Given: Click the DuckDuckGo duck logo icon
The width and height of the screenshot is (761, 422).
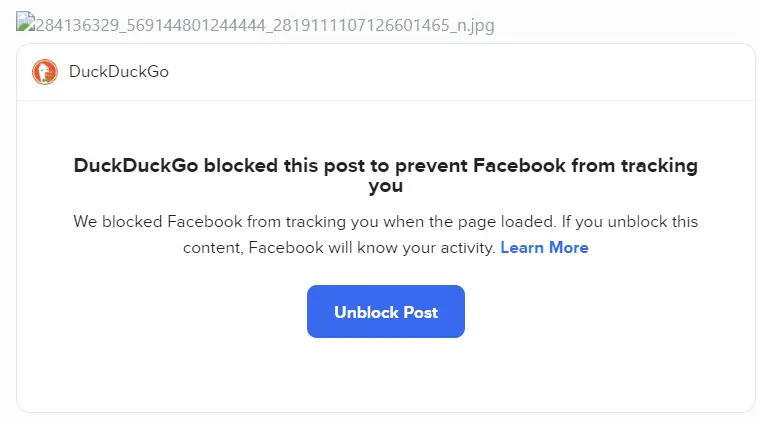Looking at the screenshot, I should click(45, 72).
